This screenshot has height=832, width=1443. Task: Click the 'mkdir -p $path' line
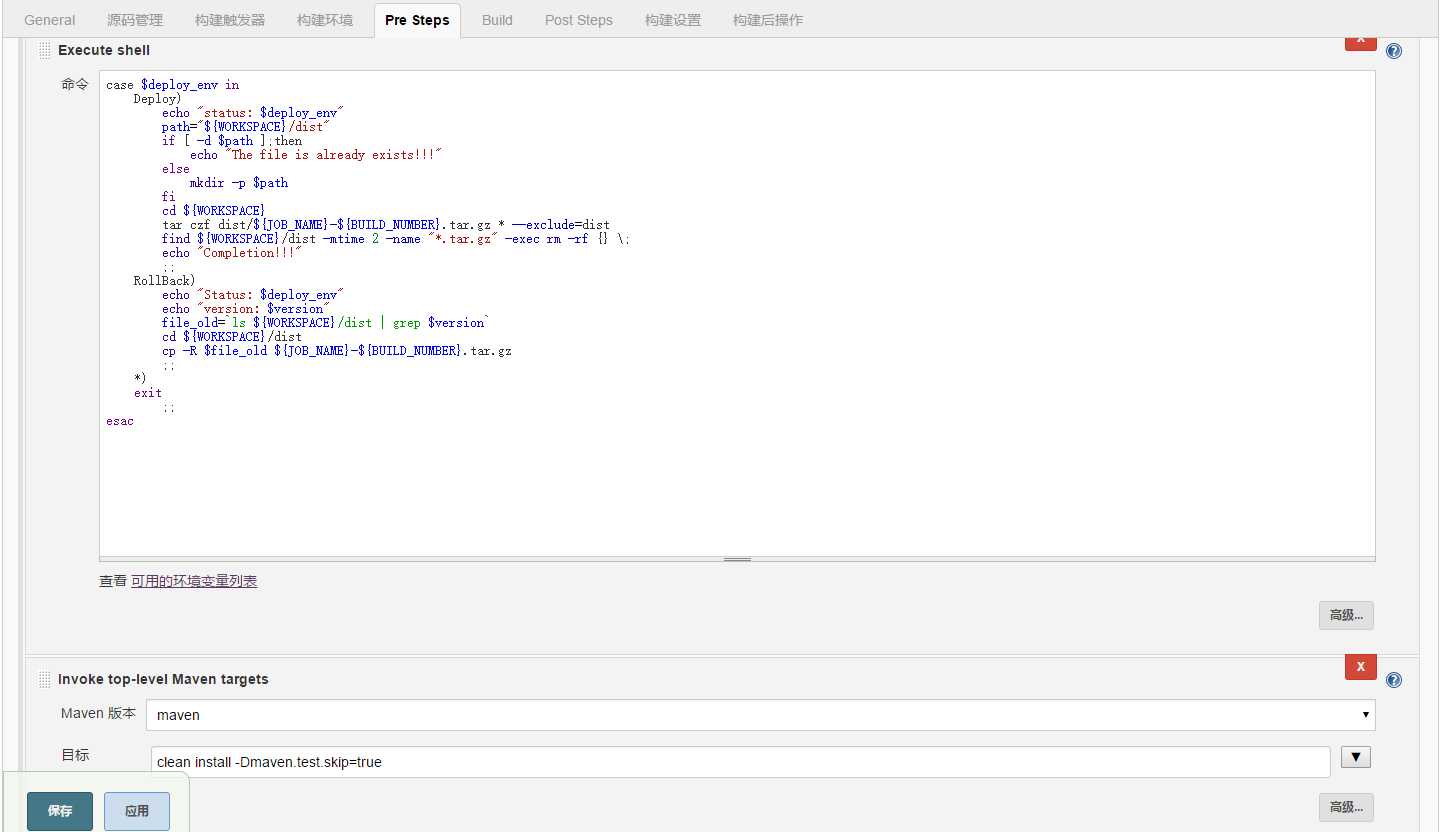(x=239, y=183)
